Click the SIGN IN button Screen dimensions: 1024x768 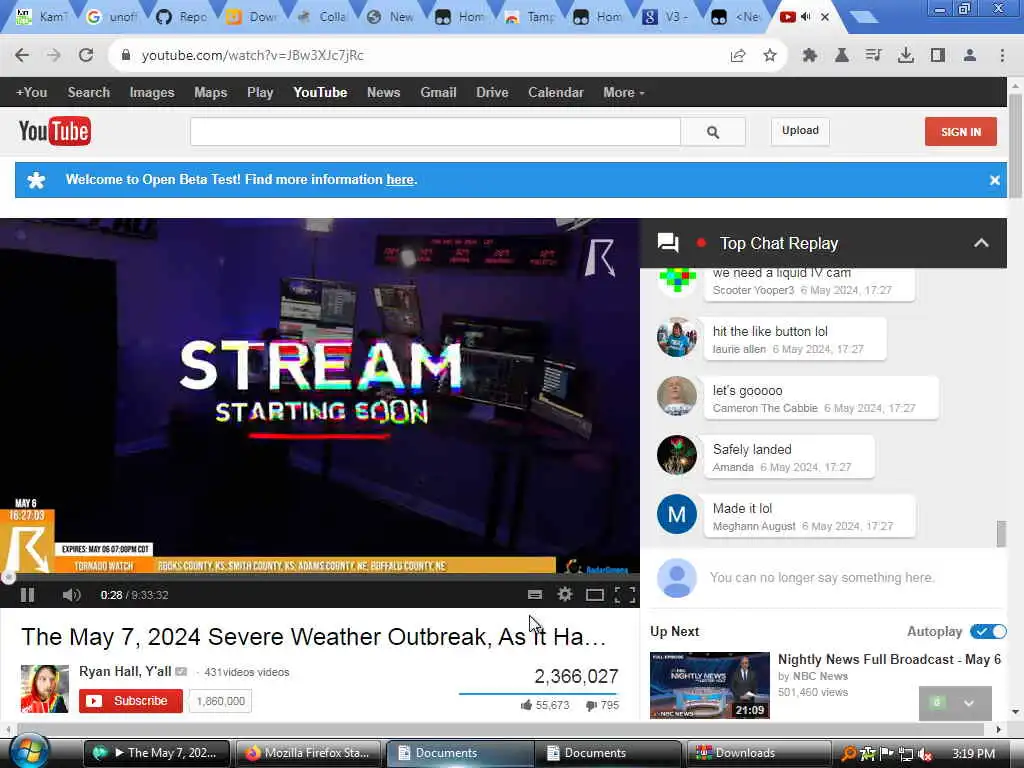[x=961, y=132]
